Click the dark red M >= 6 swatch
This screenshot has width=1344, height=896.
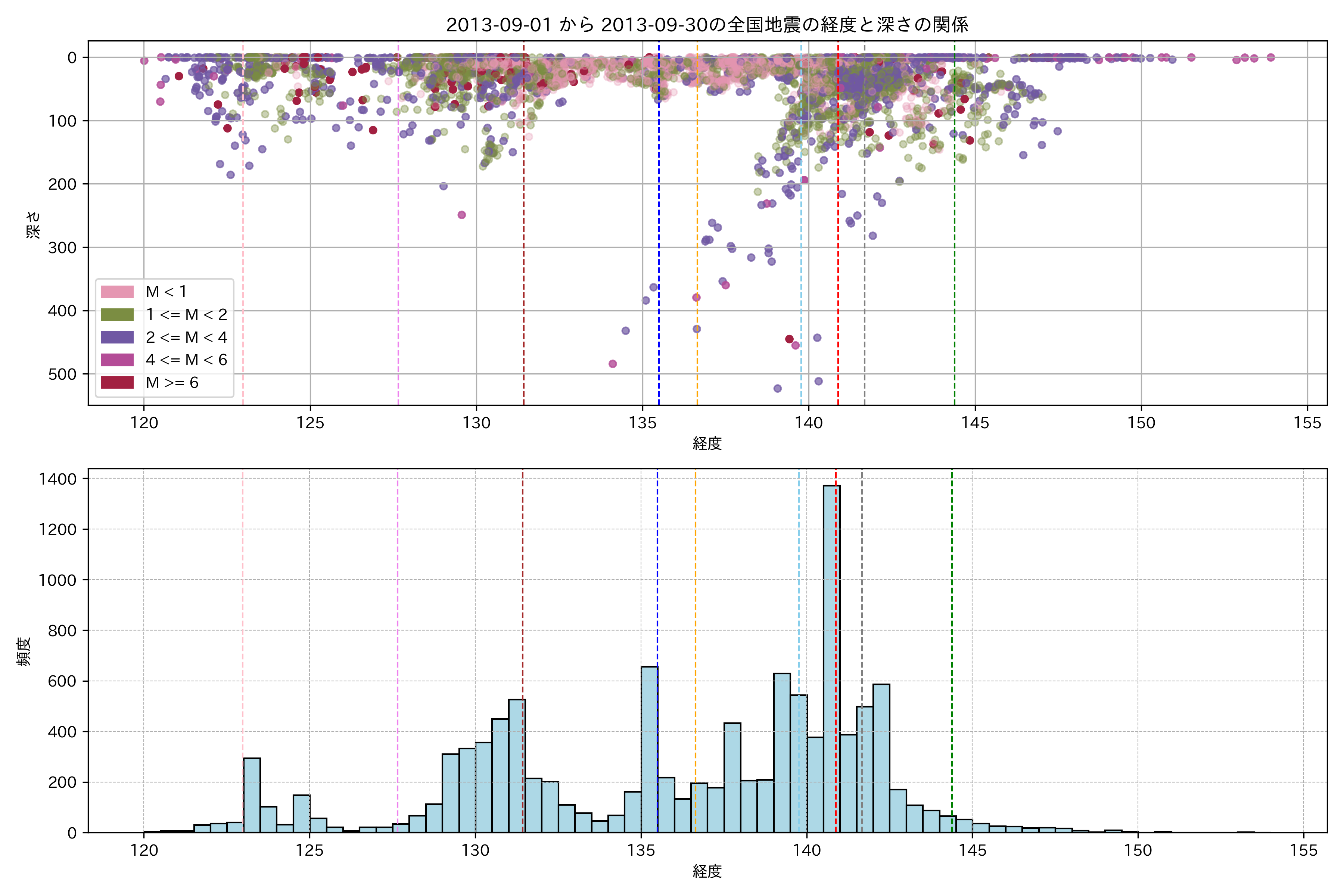pyautogui.click(x=117, y=383)
